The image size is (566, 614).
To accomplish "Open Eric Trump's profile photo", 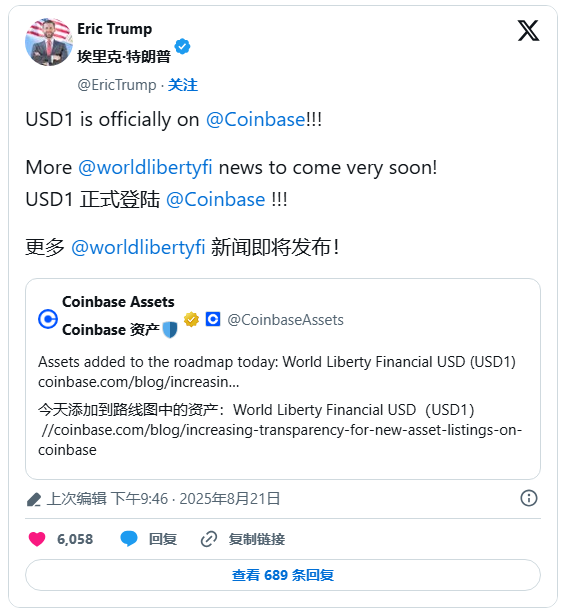I will (x=49, y=42).
